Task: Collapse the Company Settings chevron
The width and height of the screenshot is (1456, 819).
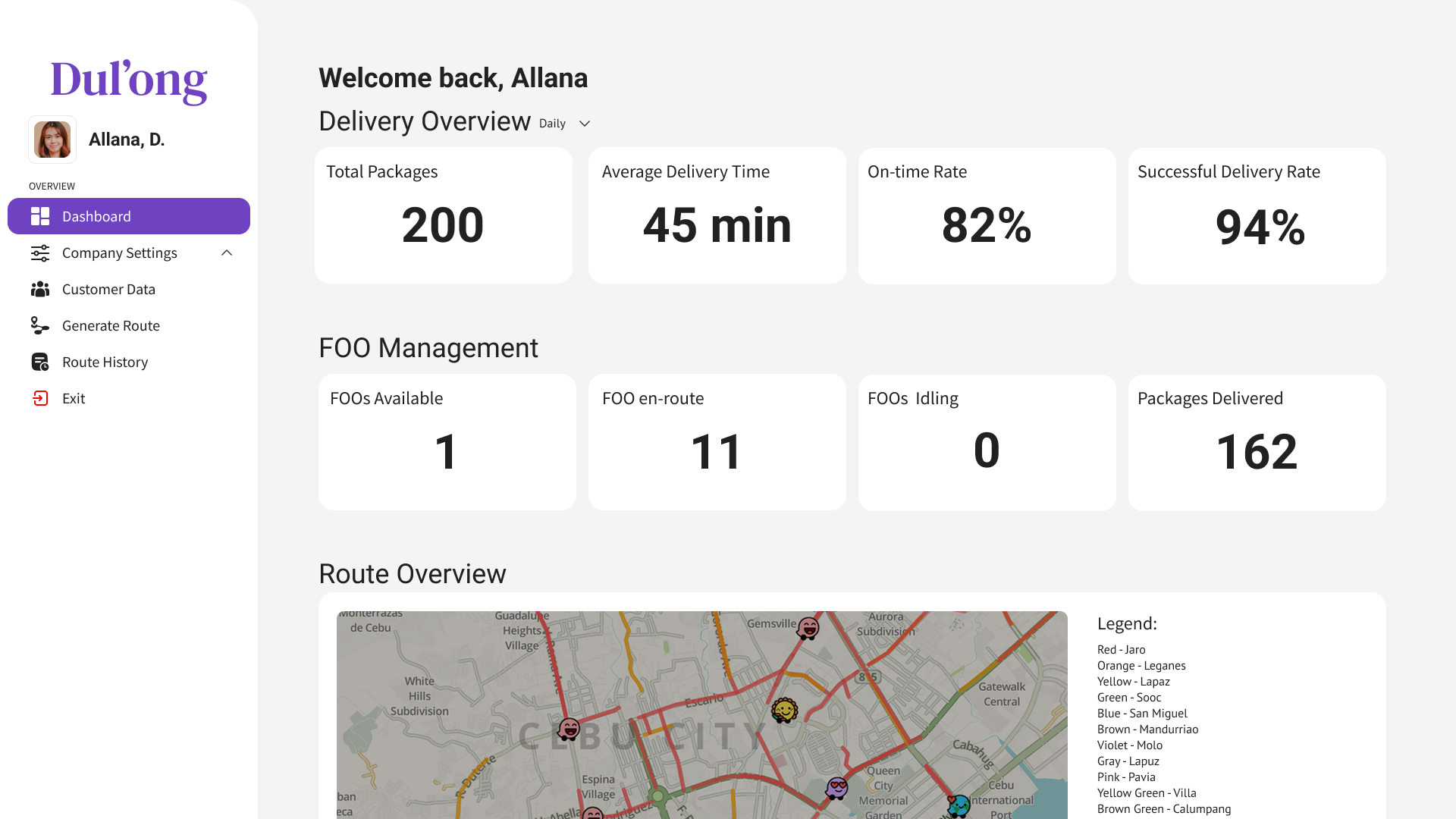Action: 227,253
